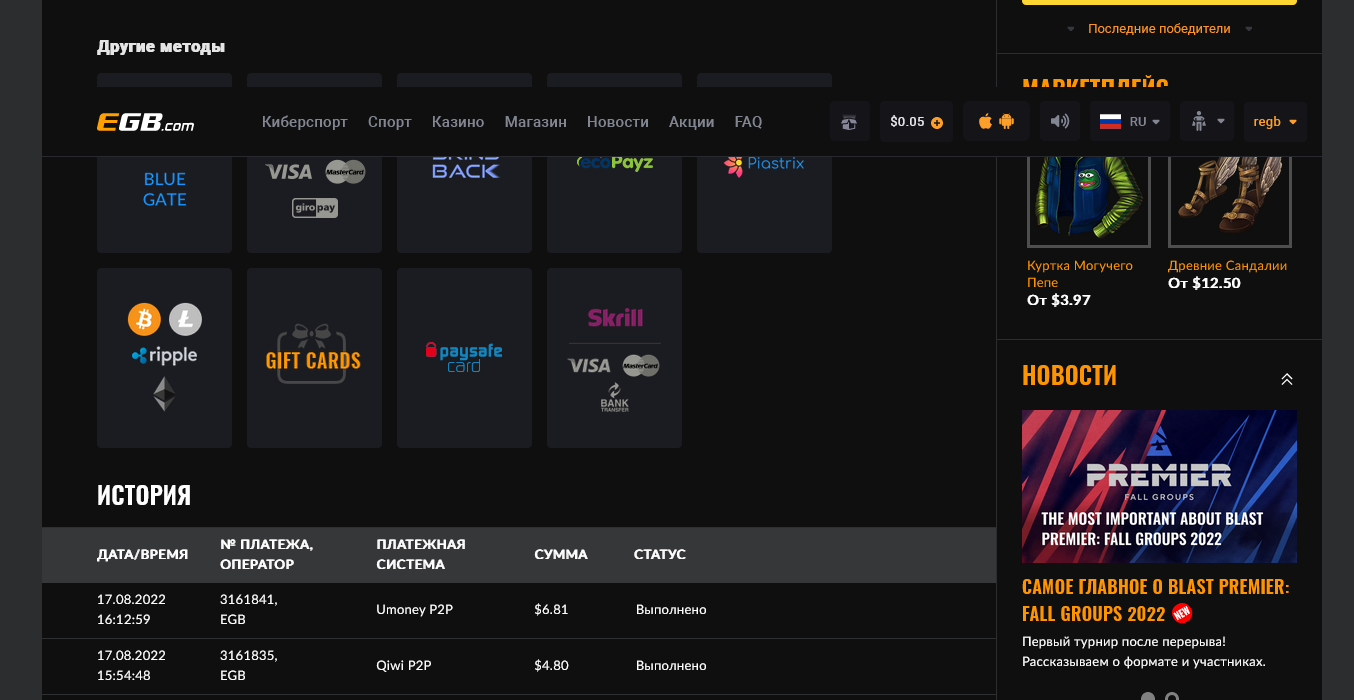This screenshot has width=1354, height=700.
Task: Click the Выполнено status of the Umoney row
Action: [x=671, y=610]
